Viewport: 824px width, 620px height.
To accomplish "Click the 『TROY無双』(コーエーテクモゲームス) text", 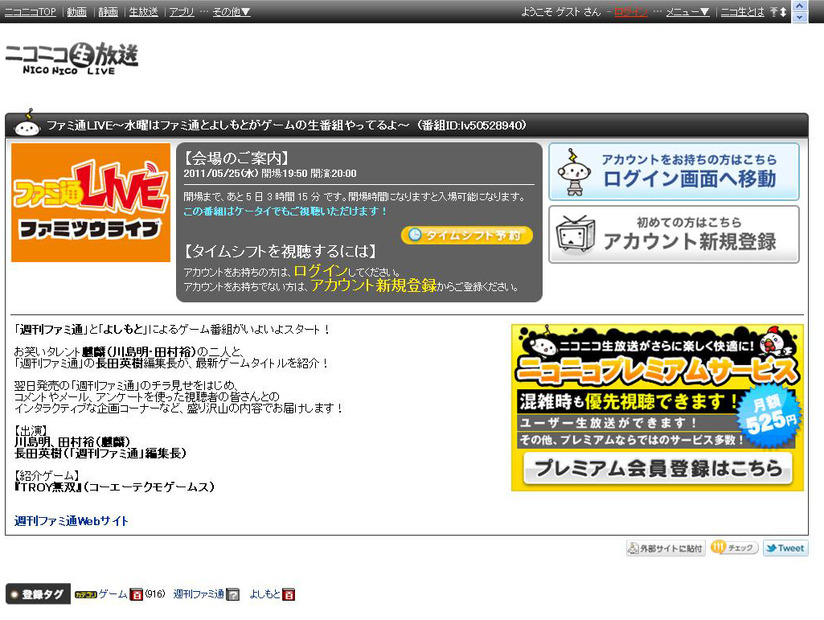I will pyautogui.click(x=114, y=487).
